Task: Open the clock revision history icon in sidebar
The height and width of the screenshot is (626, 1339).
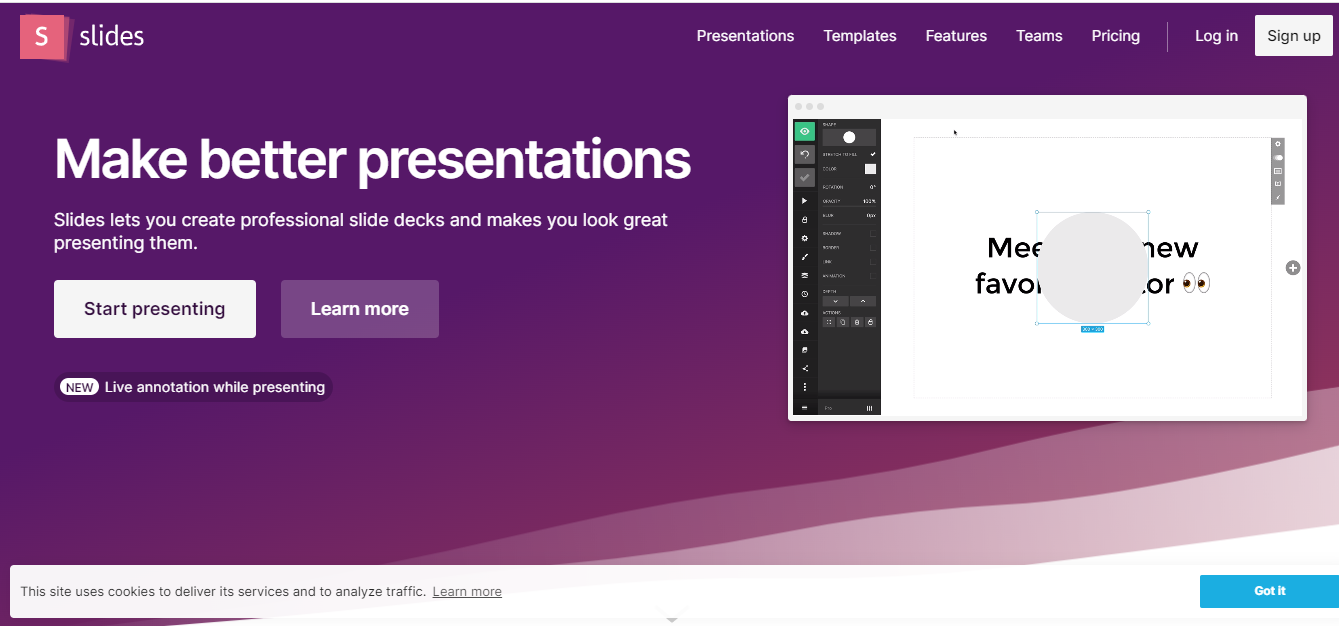Action: [805, 294]
